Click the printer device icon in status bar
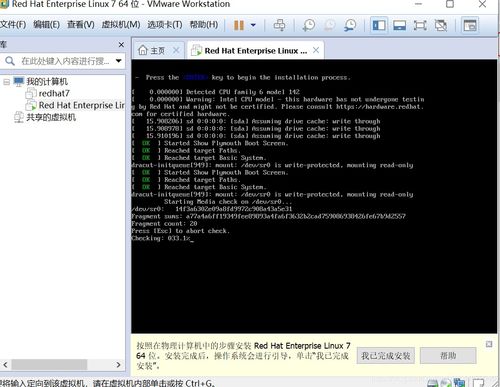This screenshot has width=500, height=387. (433, 383)
